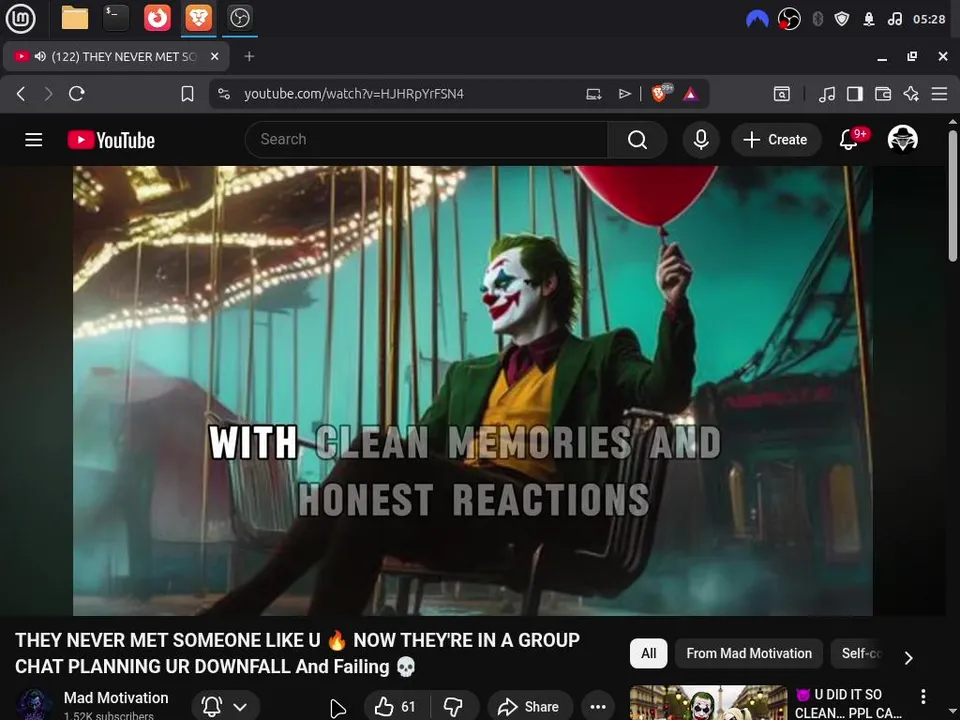960x720 pixels.
Task: Open options menu for suggested video
Action: (923, 696)
